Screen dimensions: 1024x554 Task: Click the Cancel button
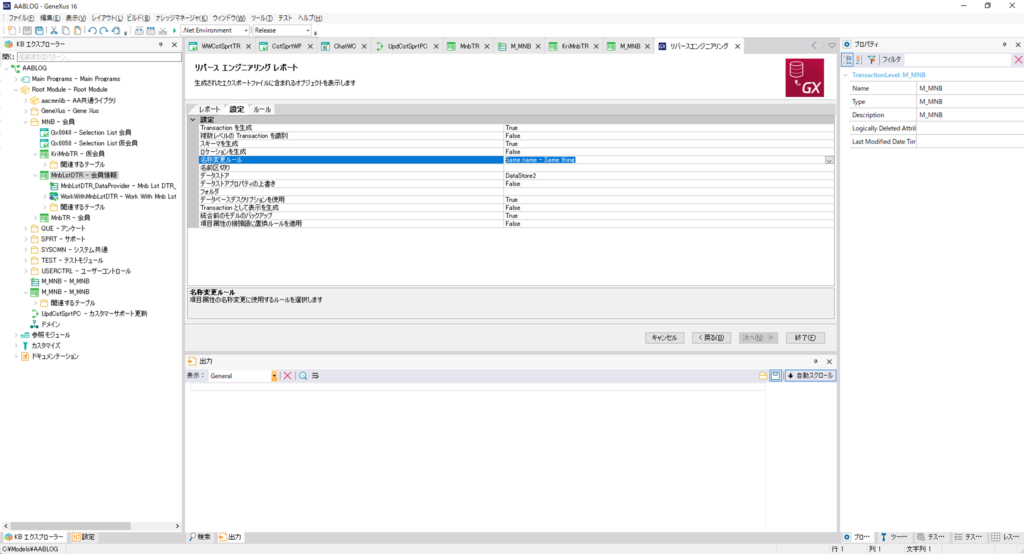(664, 338)
